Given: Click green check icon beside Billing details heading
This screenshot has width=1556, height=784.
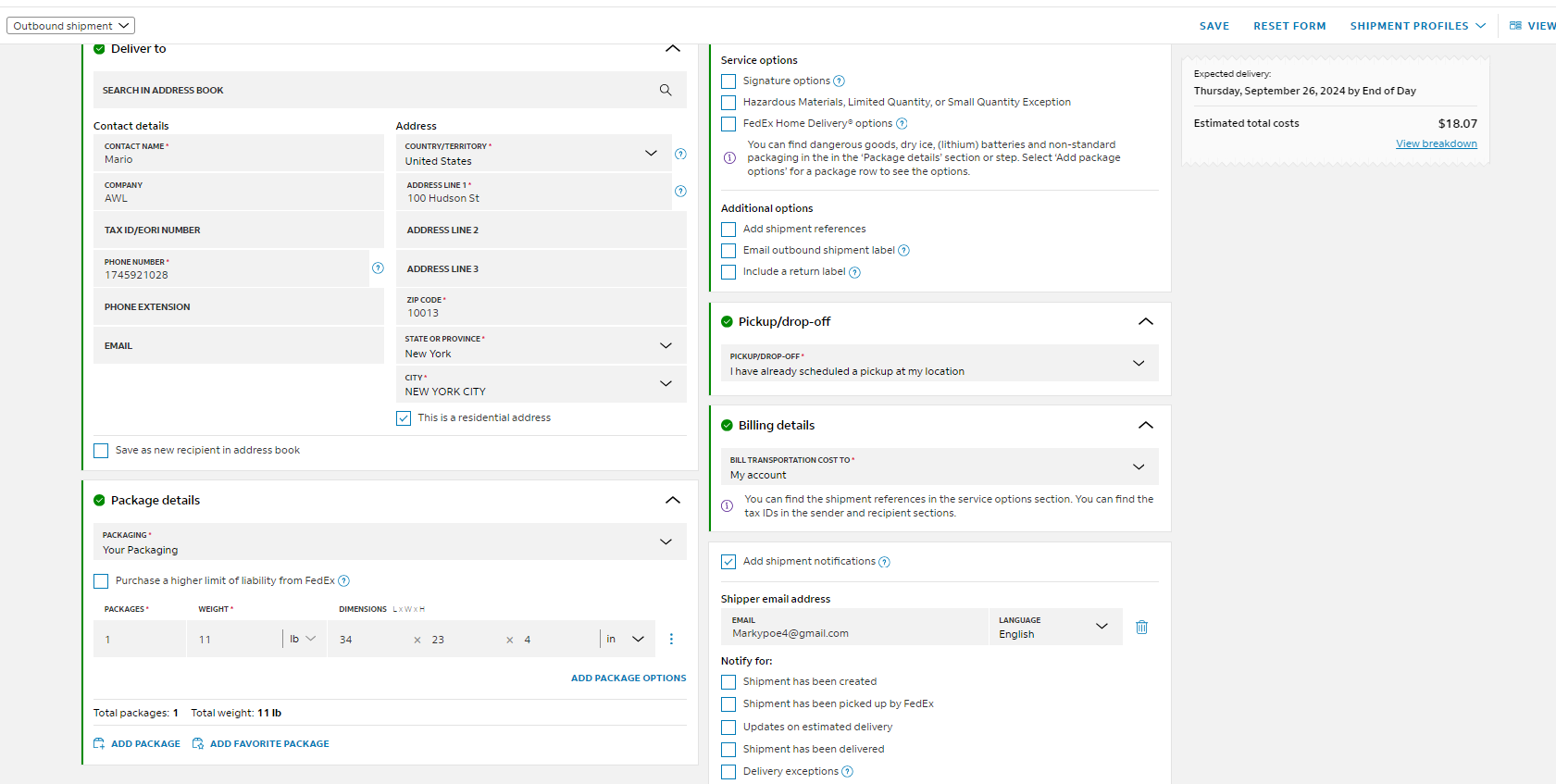Looking at the screenshot, I should click(727, 425).
